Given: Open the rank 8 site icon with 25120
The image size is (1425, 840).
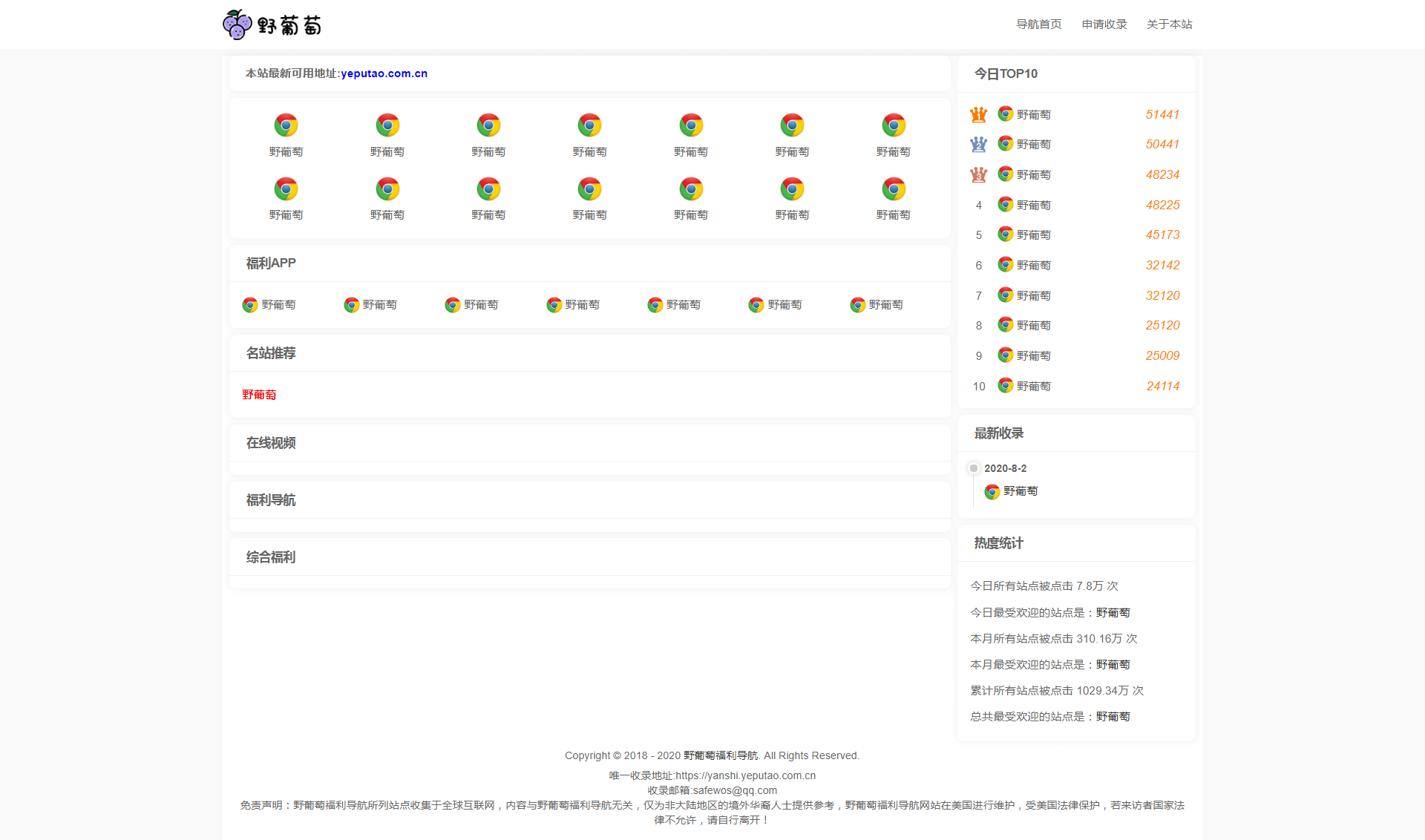Looking at the screenshot, I should click(1006, 324).
